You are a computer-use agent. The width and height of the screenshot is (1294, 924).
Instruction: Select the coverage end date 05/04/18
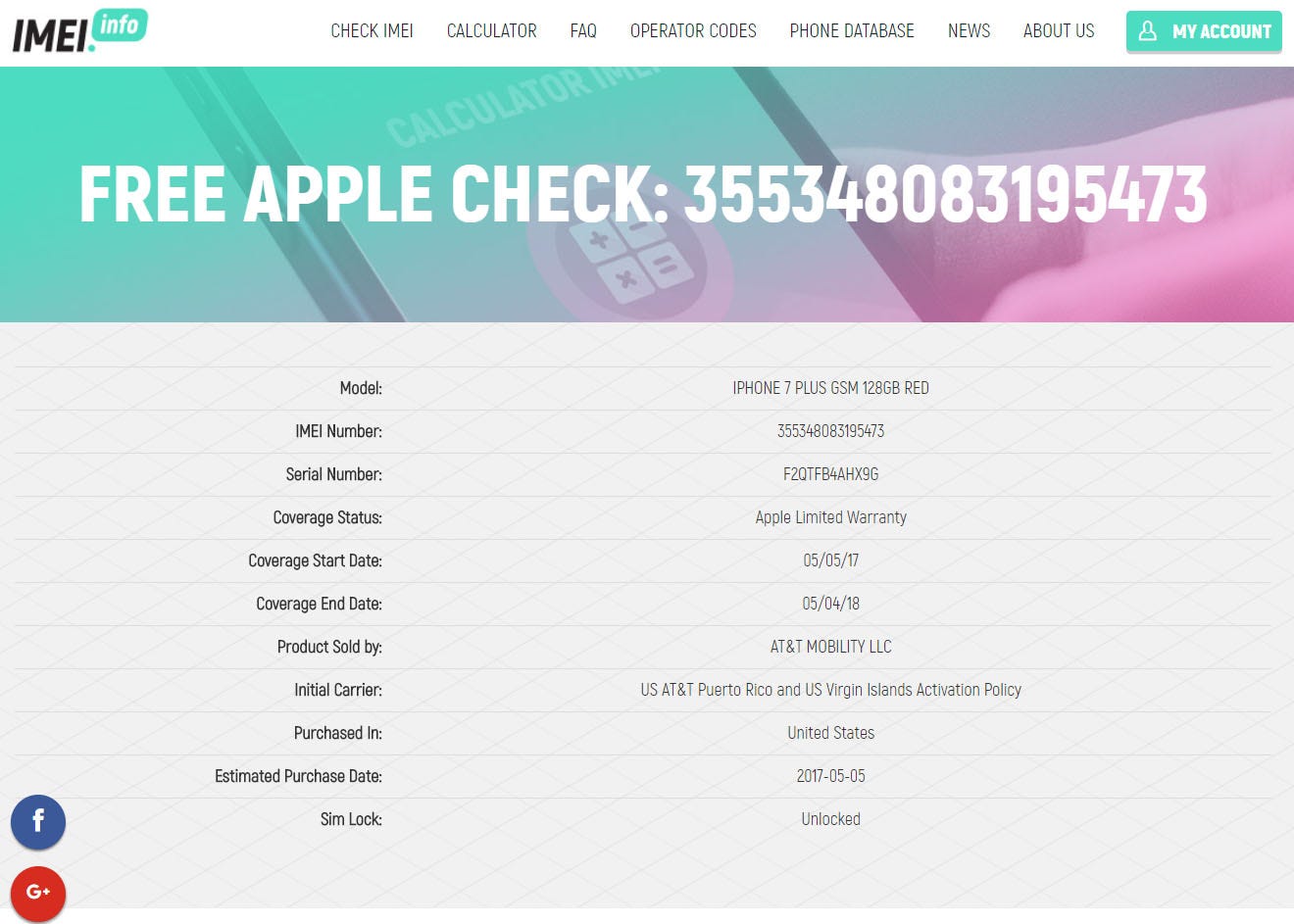click(x=830, y=604)
